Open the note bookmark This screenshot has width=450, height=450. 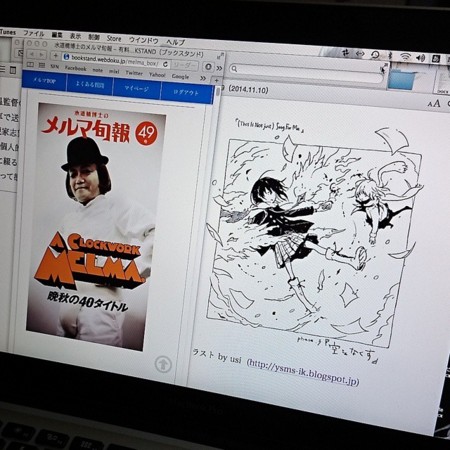(97, 70)
